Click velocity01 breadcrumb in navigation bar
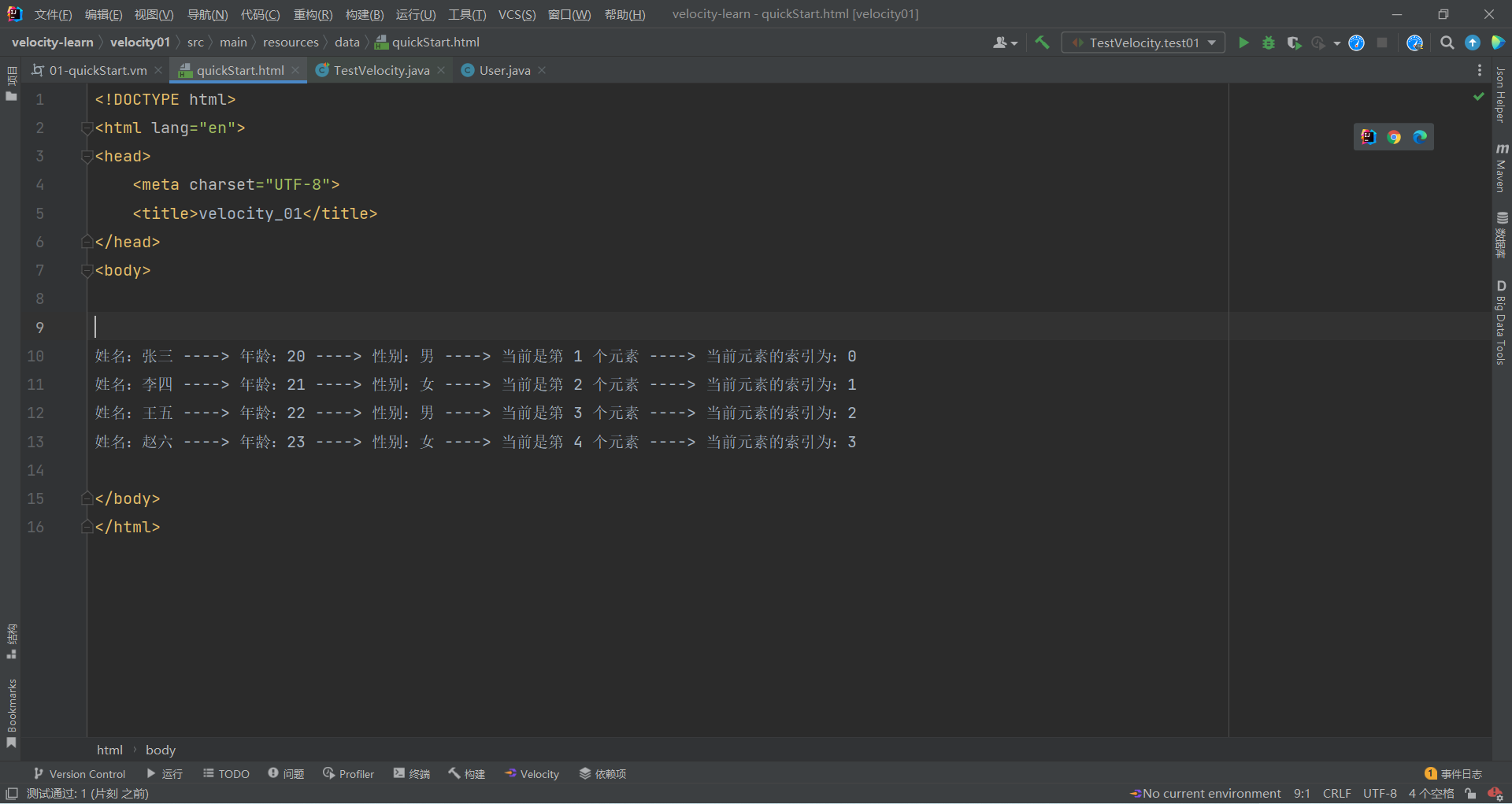1512x804 pixels. coord(140,43)
